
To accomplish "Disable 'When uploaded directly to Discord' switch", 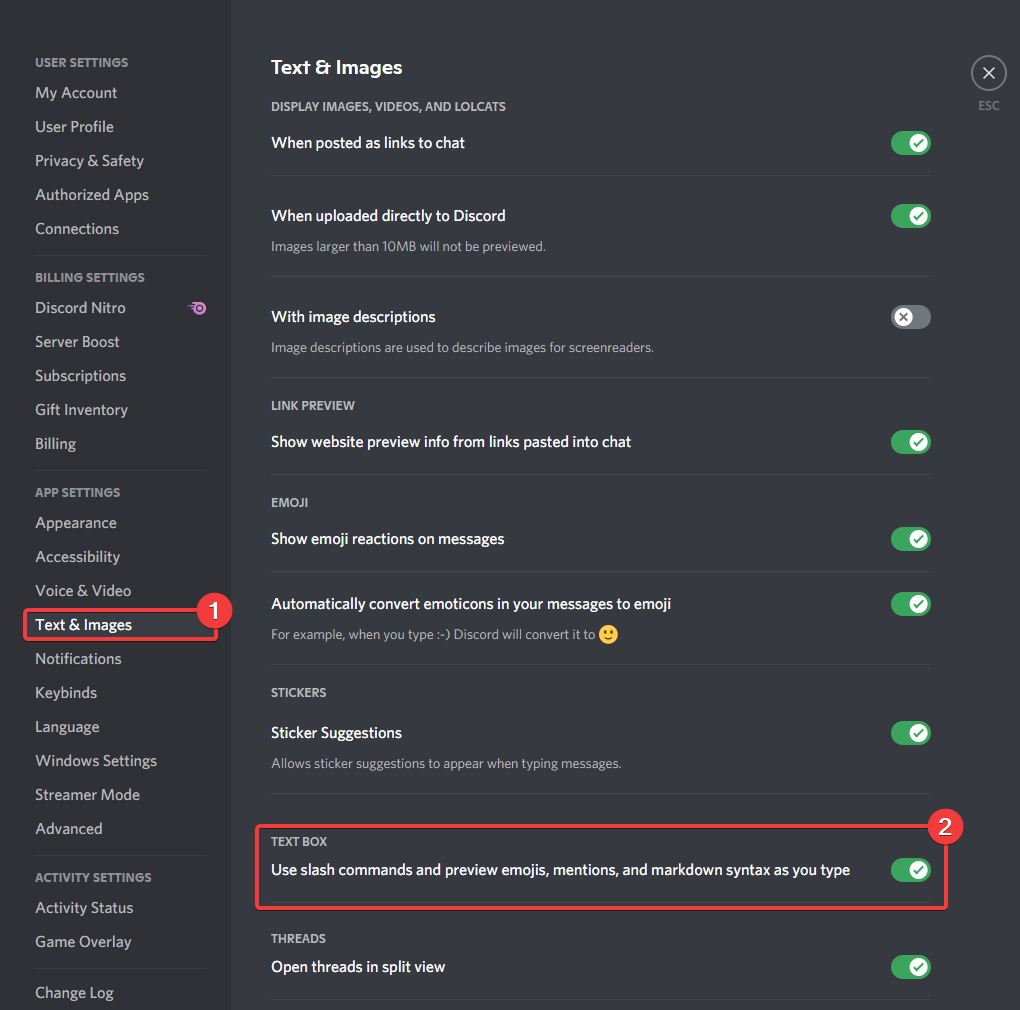I will pos(910,216).
